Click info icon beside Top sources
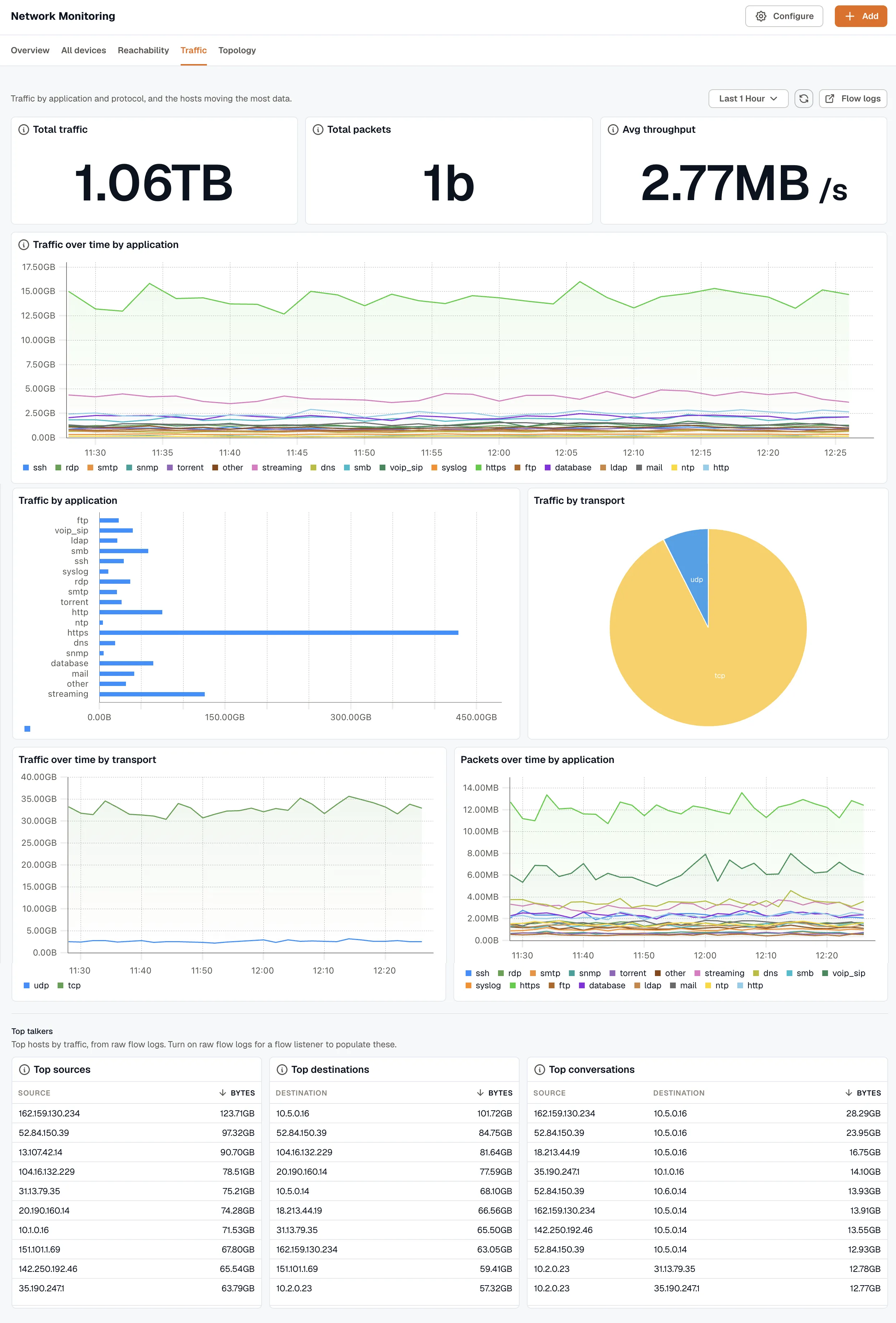Screen dimensions: 896x1323 tap(24, 1070)
